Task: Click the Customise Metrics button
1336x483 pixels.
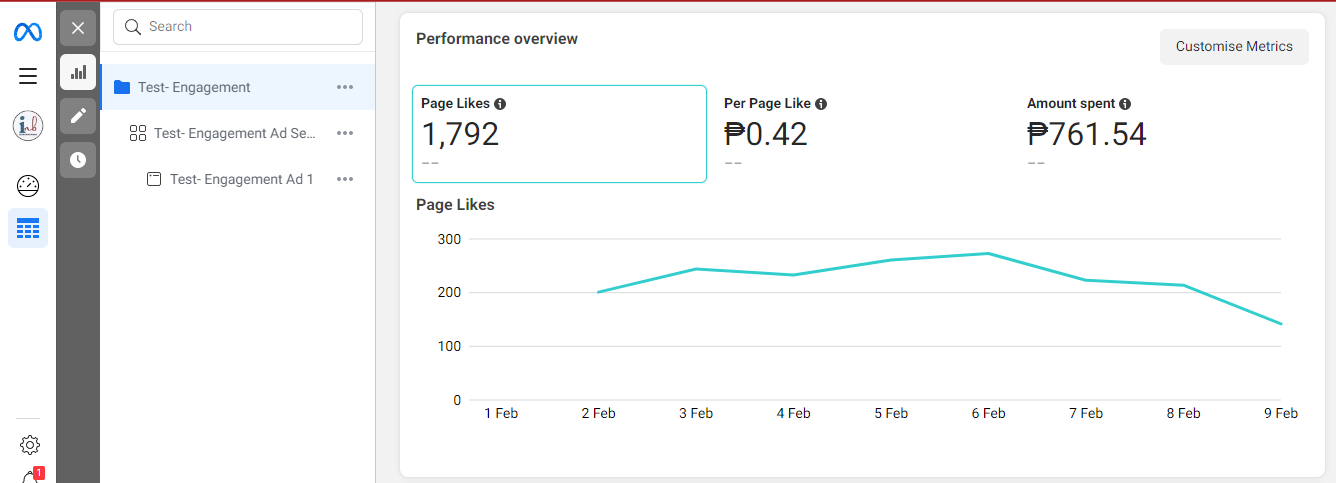Action: tap(1234, 47)
